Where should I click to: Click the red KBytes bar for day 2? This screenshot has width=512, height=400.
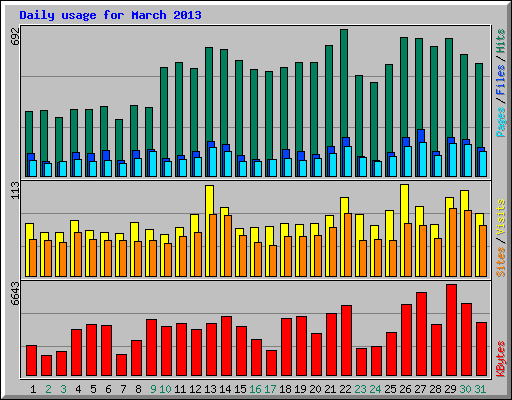(x=46, y=366)
